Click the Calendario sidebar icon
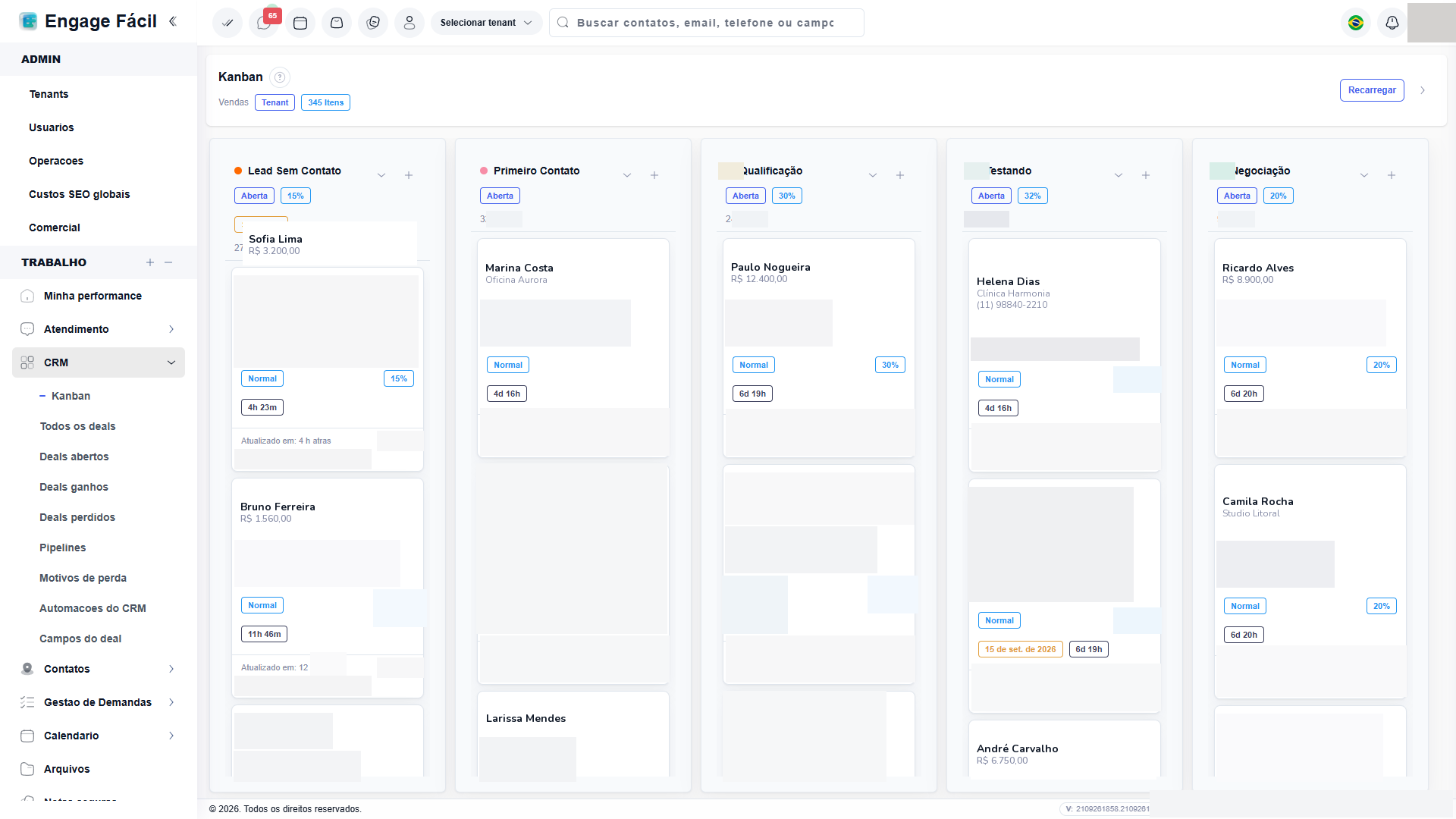Image resolution: width=1456 pixels, height=819 pixels. (27, 736)
